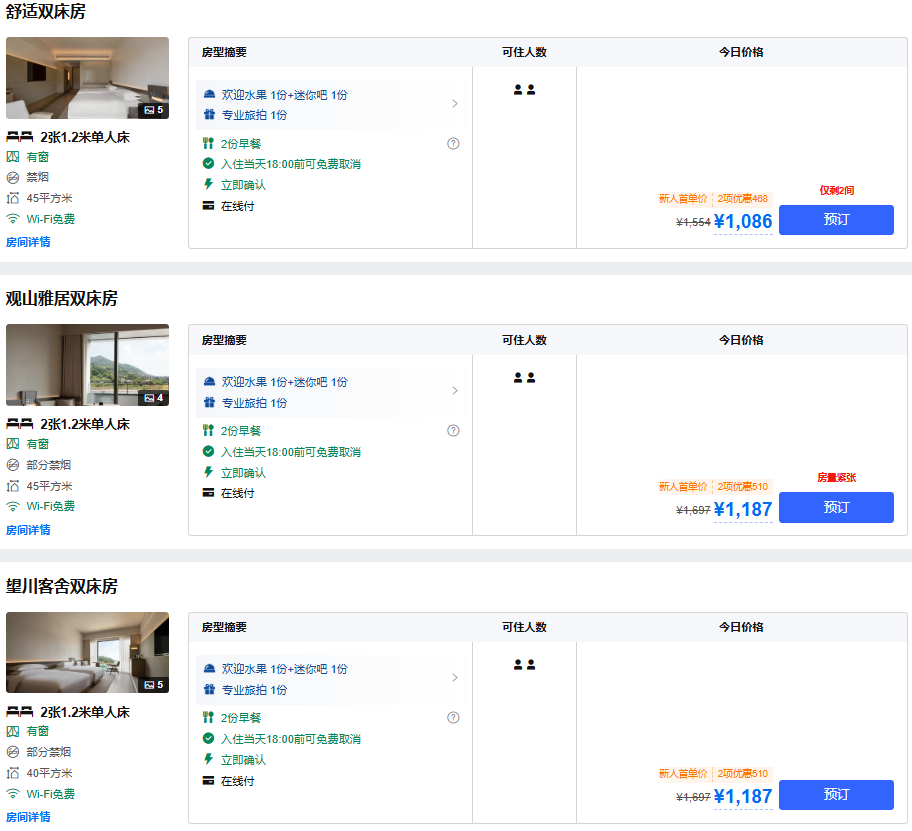
Task: Expand gift package arrow for 舒适双床房
Action: 455,104
